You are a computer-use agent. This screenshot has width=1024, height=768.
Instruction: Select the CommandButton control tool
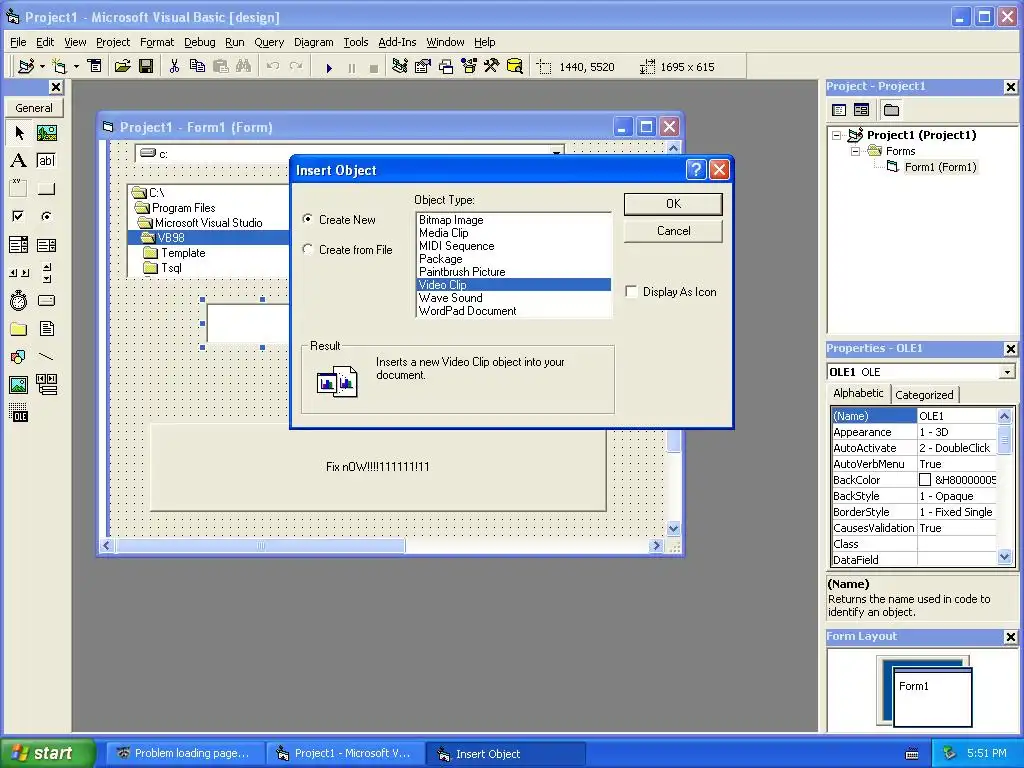46,189
